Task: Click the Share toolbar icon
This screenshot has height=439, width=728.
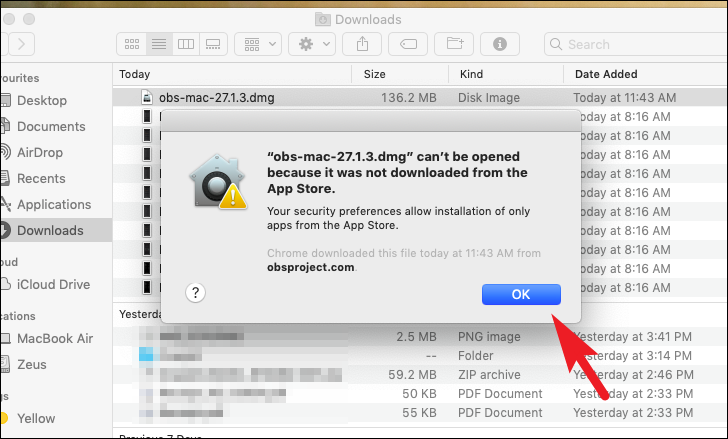Action: coord(362,44)
